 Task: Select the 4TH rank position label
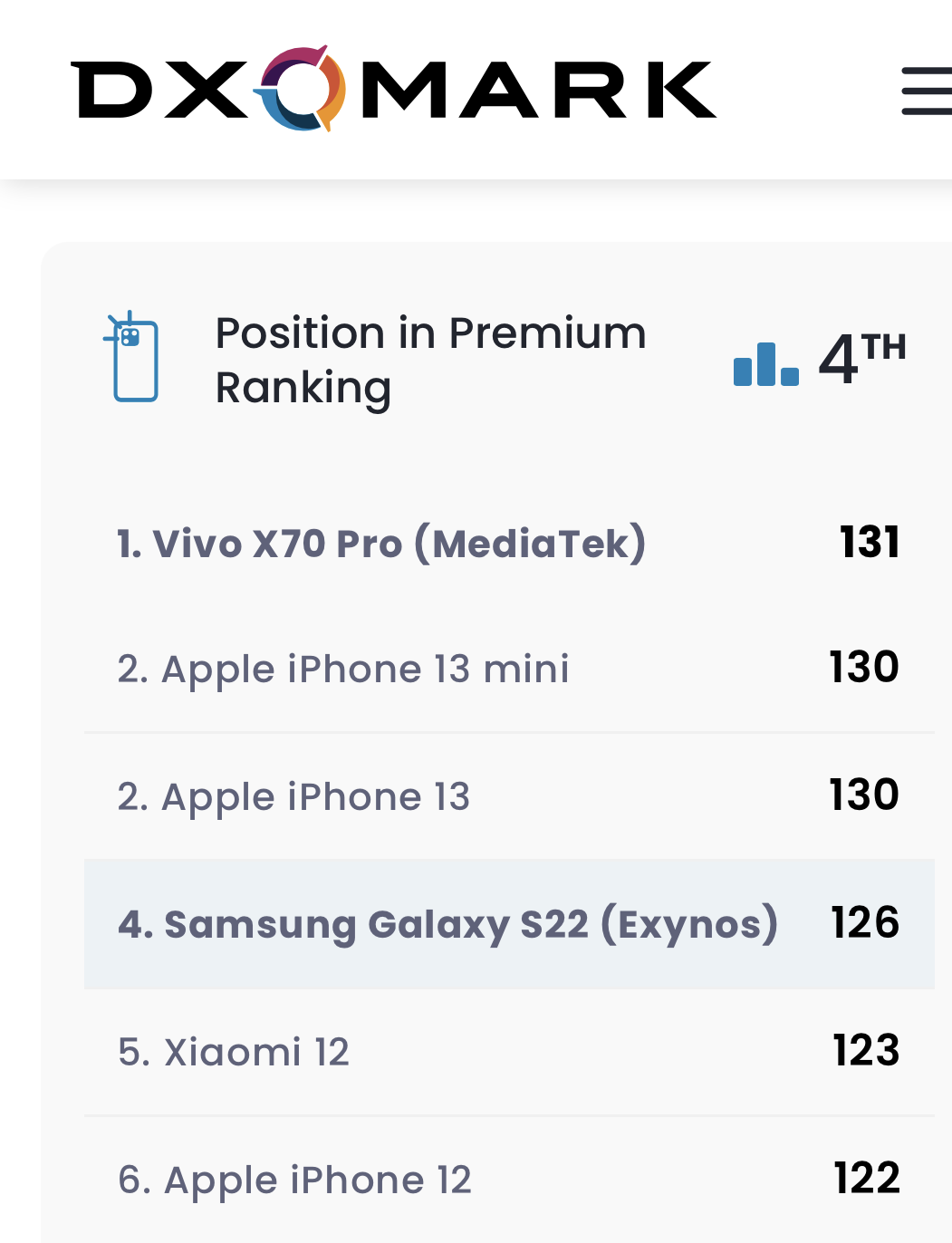pos(861,359)
